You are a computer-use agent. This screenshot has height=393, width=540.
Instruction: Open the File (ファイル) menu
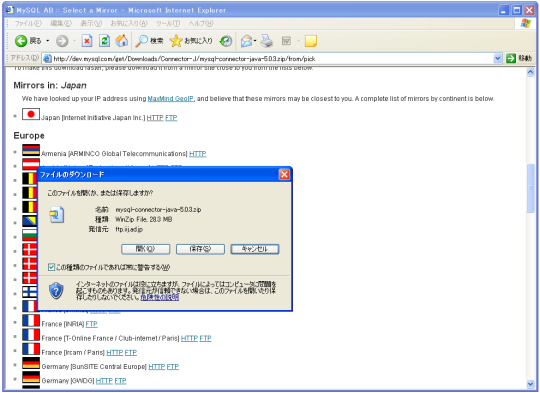(x=28, y=23)
